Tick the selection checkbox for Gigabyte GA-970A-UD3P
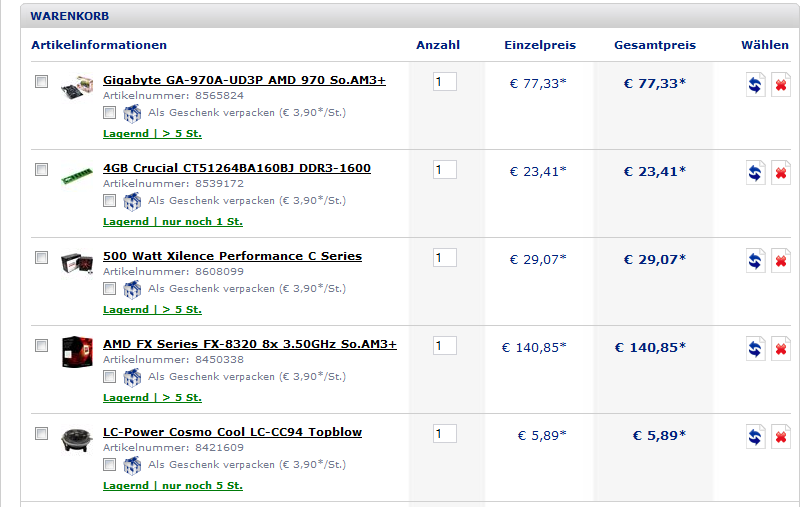Viewport: 807px width, 507px height. [42, 81]
